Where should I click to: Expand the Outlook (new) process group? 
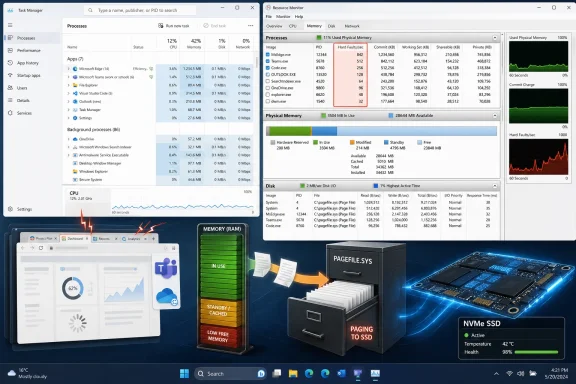tap(68, 101)
